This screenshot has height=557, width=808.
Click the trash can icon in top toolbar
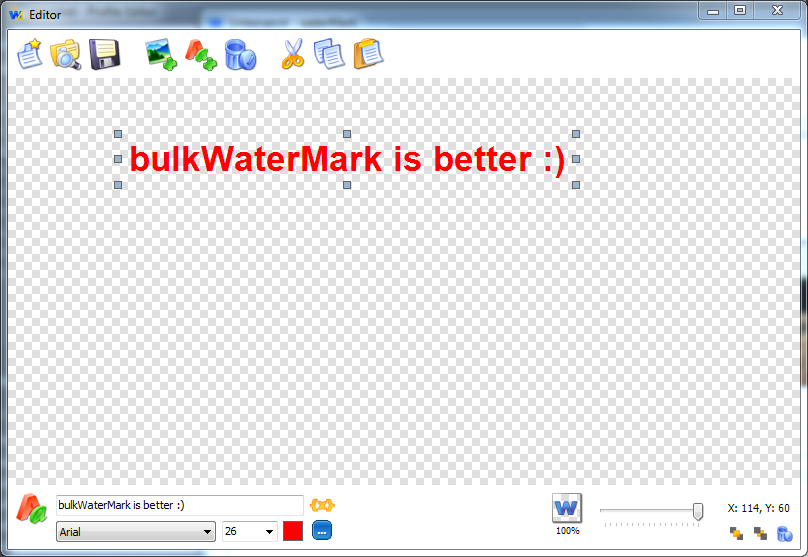coord(240,54)
